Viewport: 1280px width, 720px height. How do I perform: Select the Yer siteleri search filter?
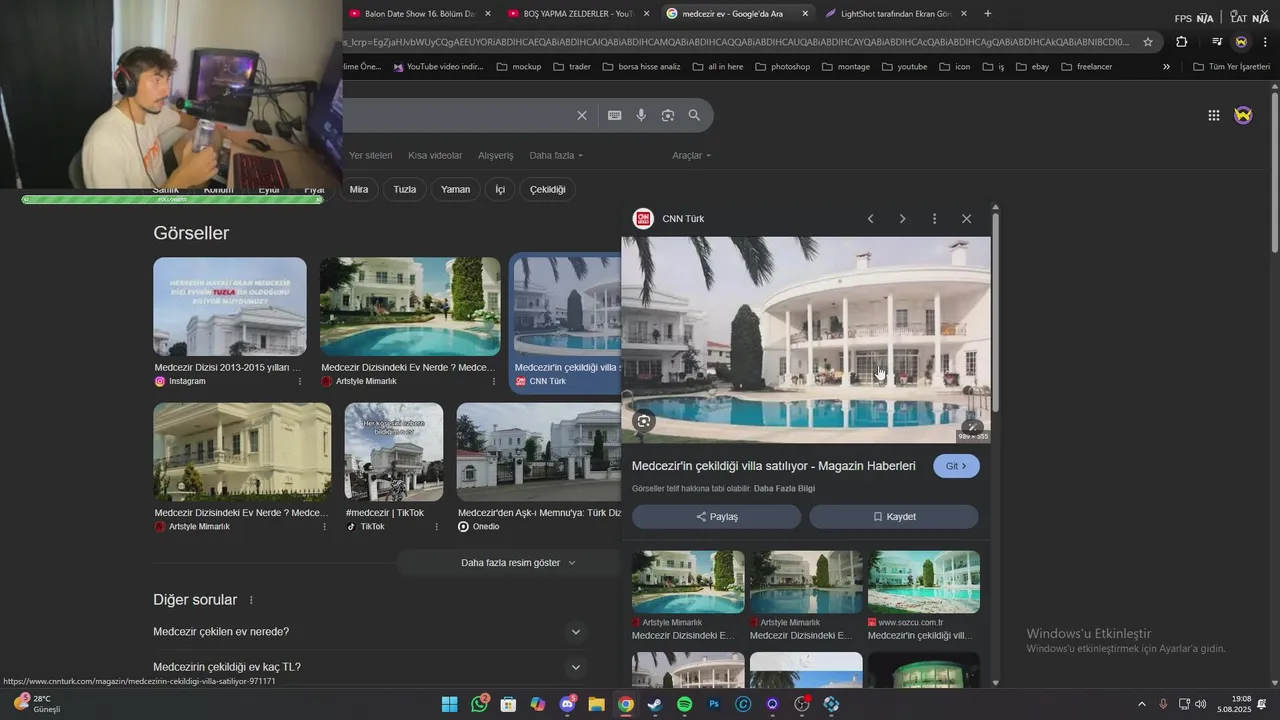point(370,155)
